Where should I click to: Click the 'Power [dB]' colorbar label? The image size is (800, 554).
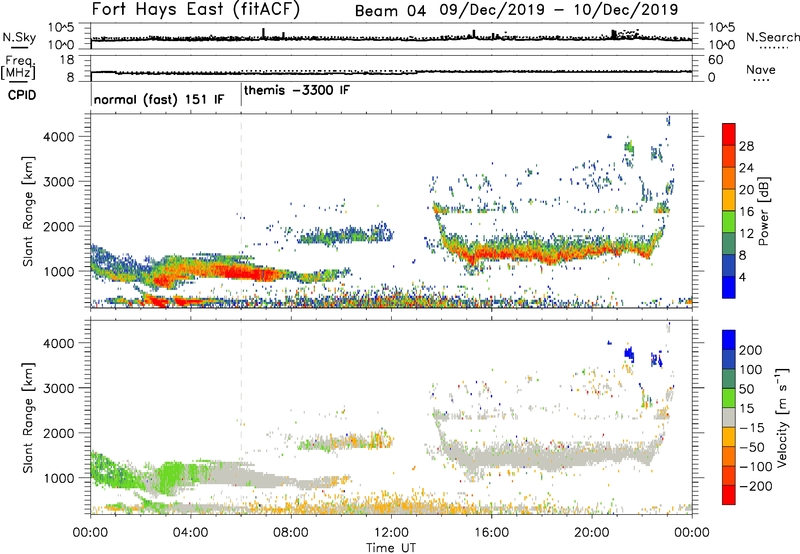pyautogui.click(x=763, y=211)
